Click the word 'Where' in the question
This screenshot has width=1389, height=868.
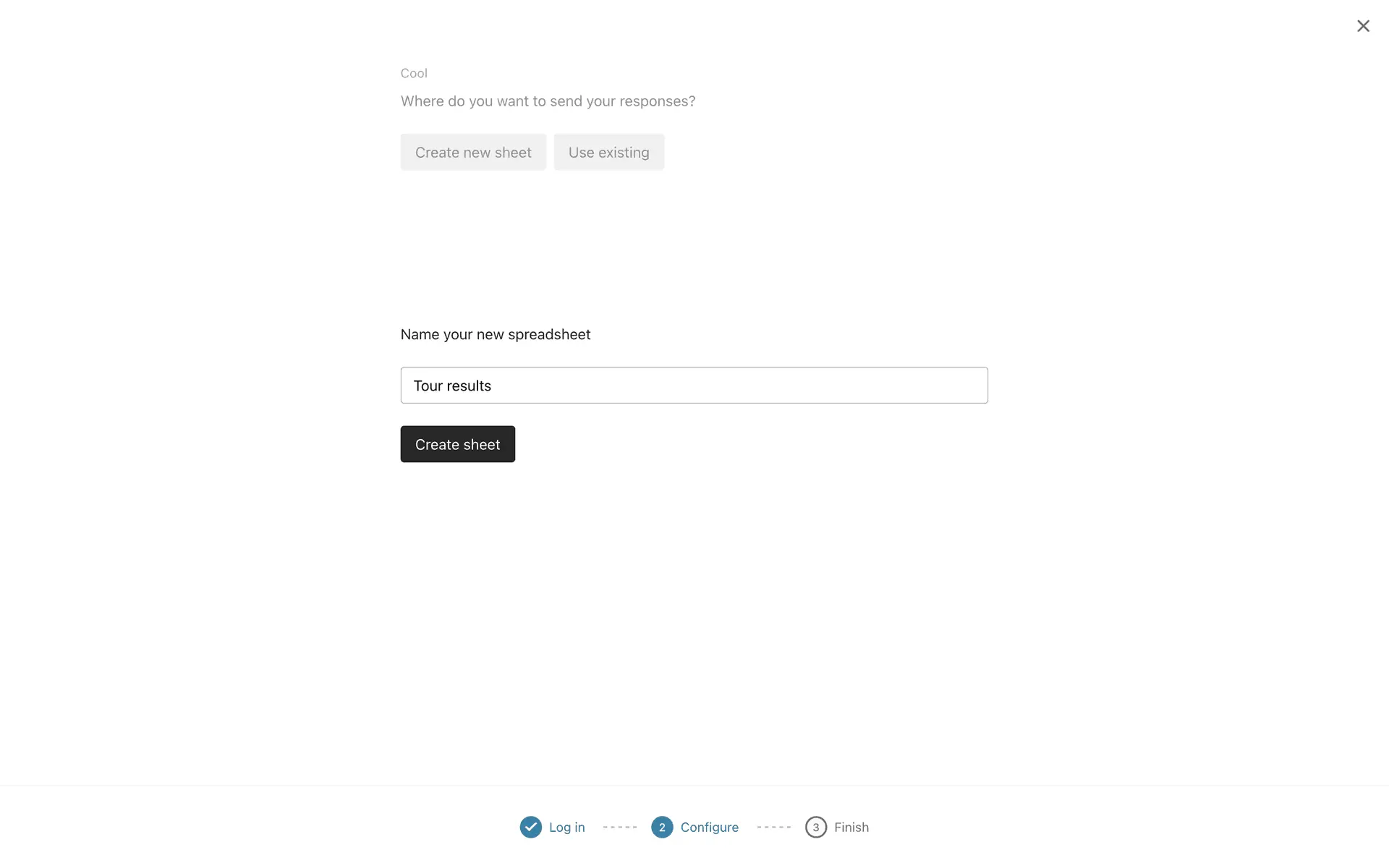(x=422, y=101)
